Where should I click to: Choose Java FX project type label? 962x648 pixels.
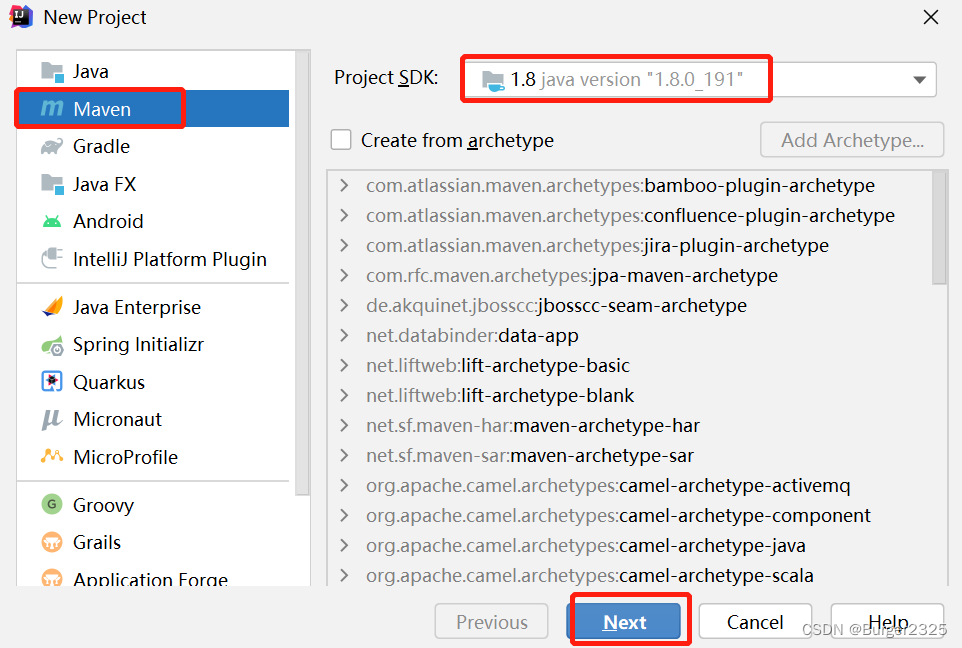(104, 184)
